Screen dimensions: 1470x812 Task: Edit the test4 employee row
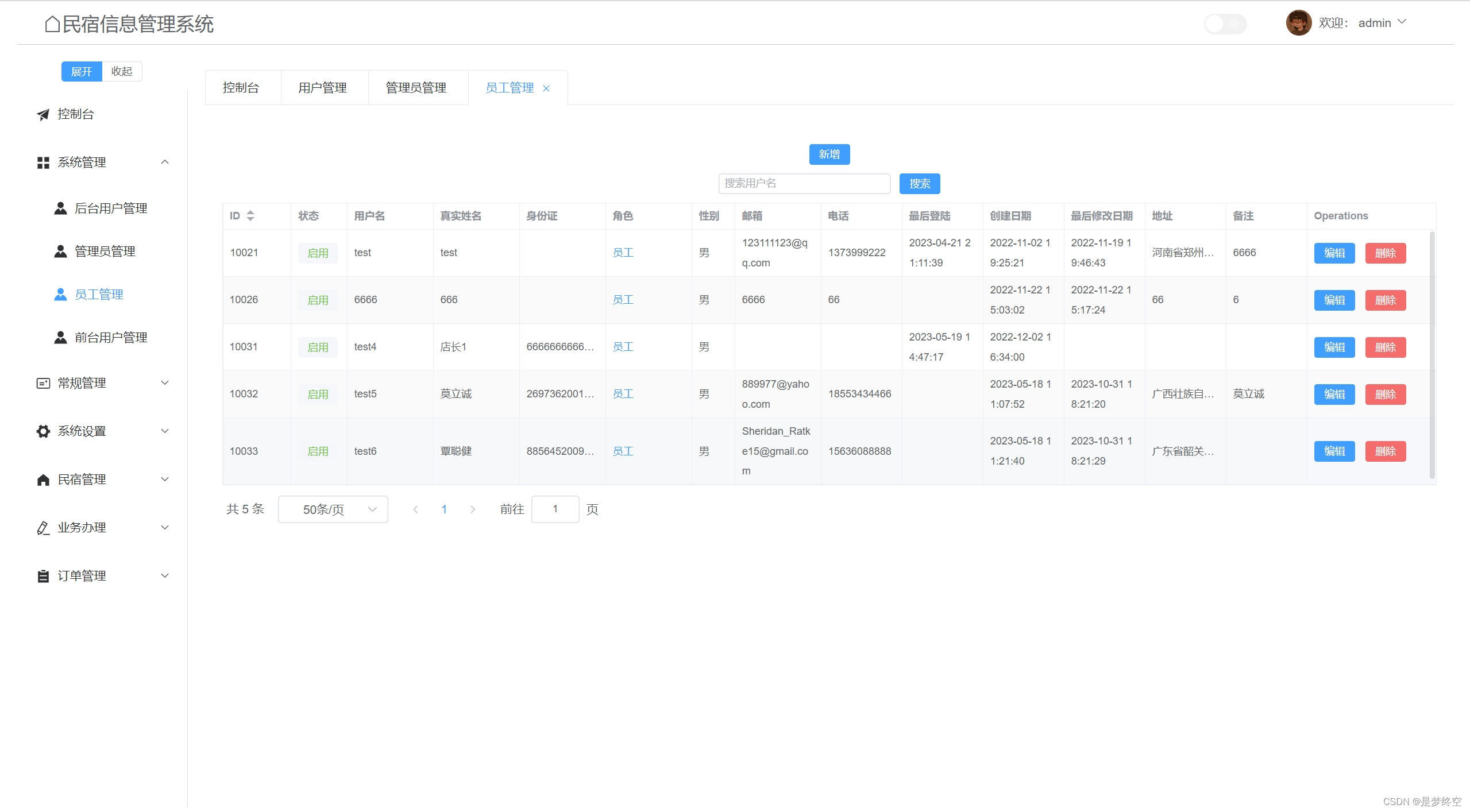coord(1334,347)
